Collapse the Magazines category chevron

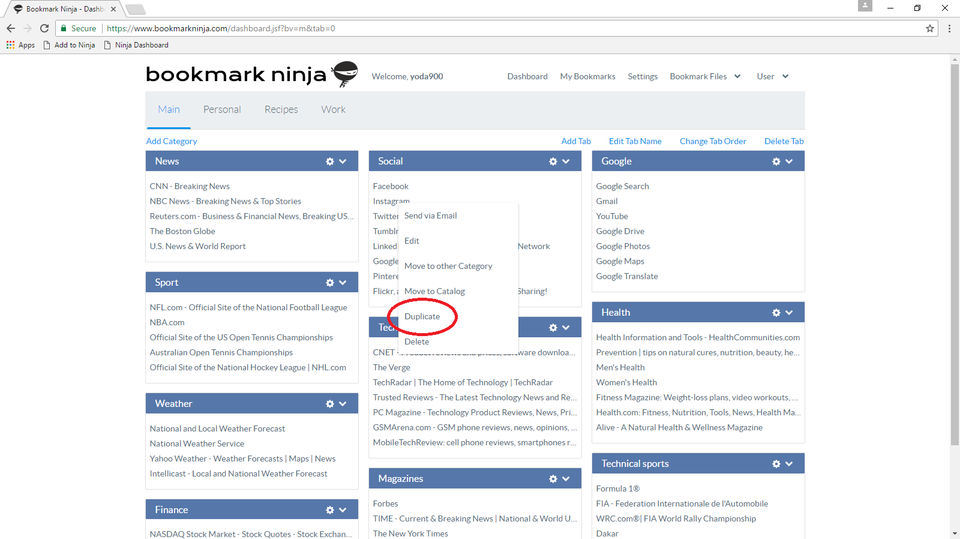[566, 479]
